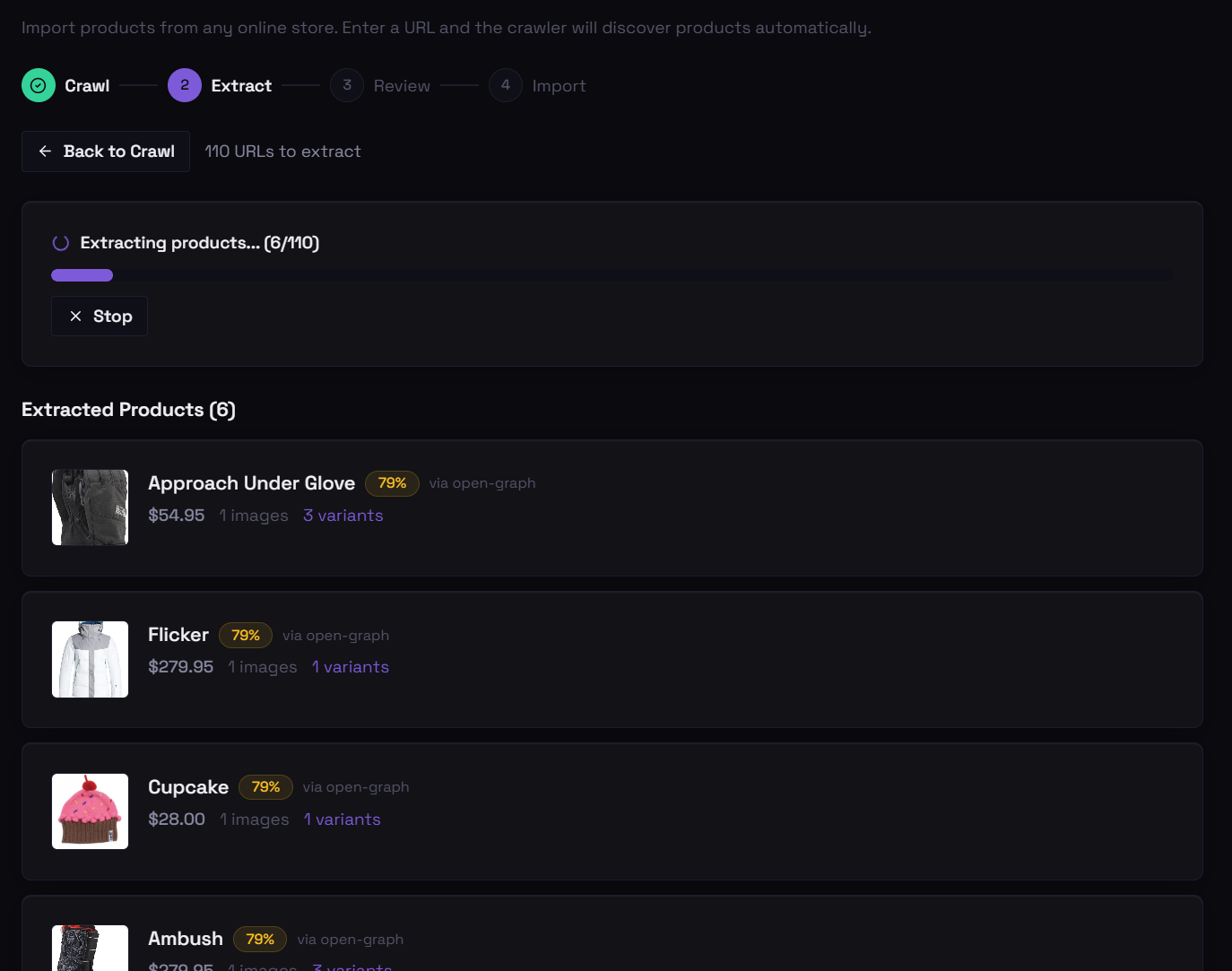Select the 79% badge next to Cupcake
This screenshot has width=1232, height=971.
265,787
